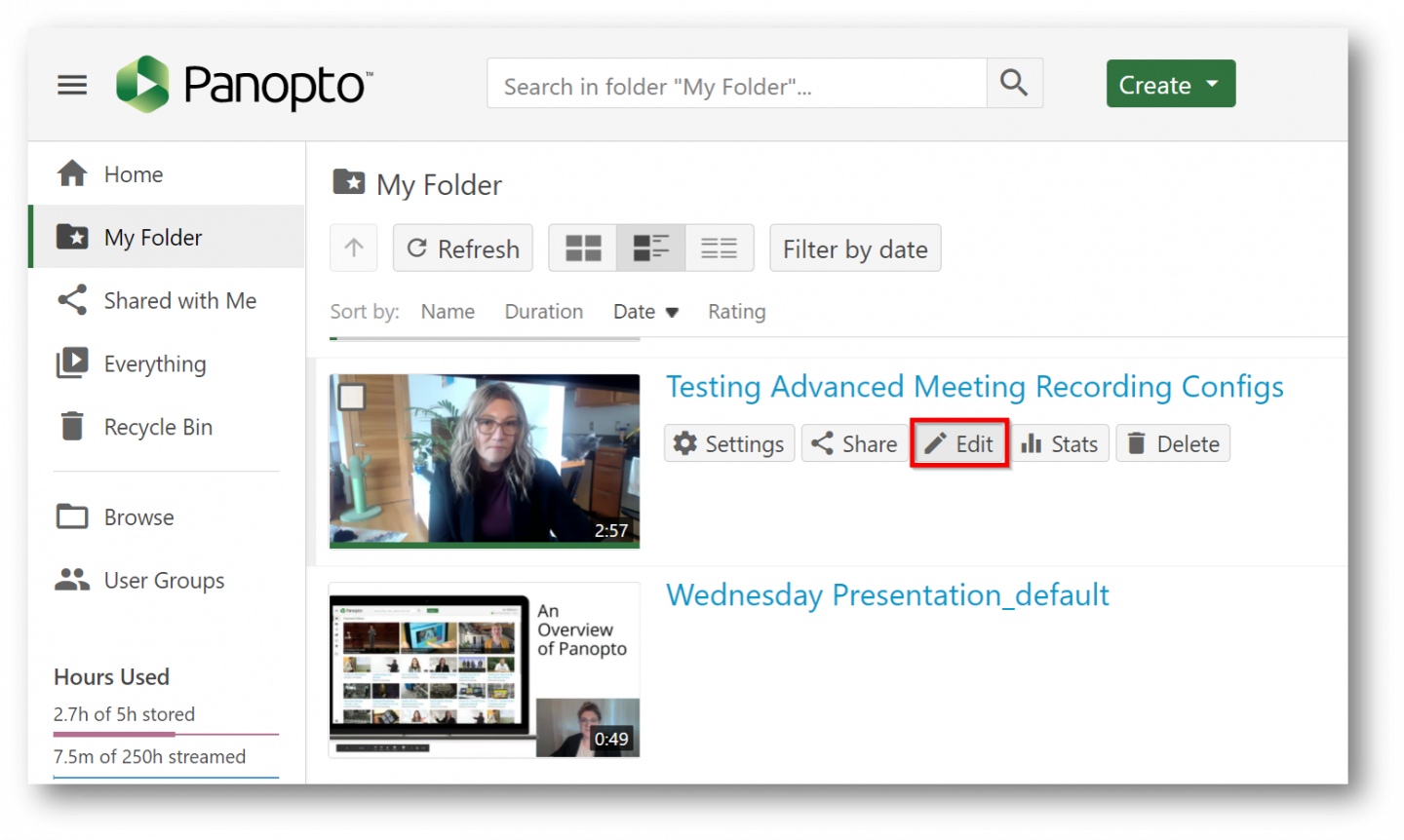Click the upload arrow icon above the videos
This screenshot has width=1404, height=840.
pyautogui.click(x=353, y=248)
